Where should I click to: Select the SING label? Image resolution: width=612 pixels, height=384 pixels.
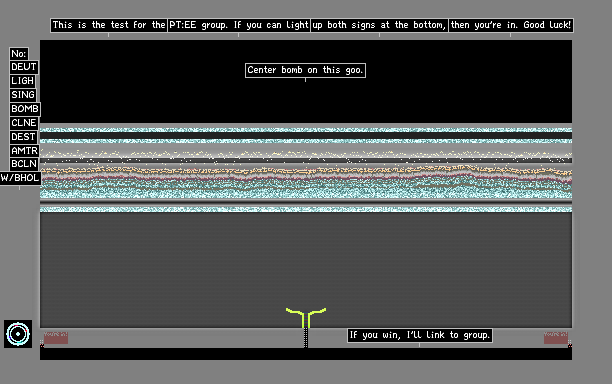23,95
